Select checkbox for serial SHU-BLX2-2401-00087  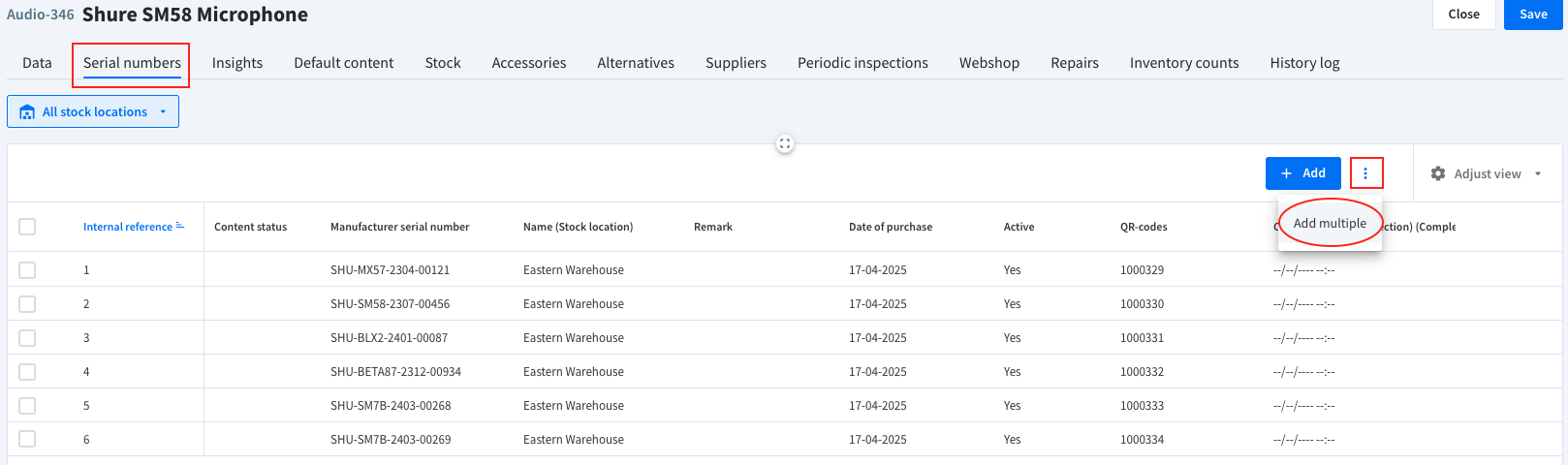[x=27, y=338]
